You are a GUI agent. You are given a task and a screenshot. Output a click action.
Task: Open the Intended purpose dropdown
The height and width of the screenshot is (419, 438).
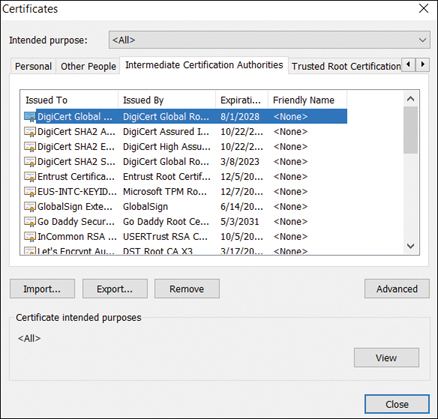click(x=269, y=40)
